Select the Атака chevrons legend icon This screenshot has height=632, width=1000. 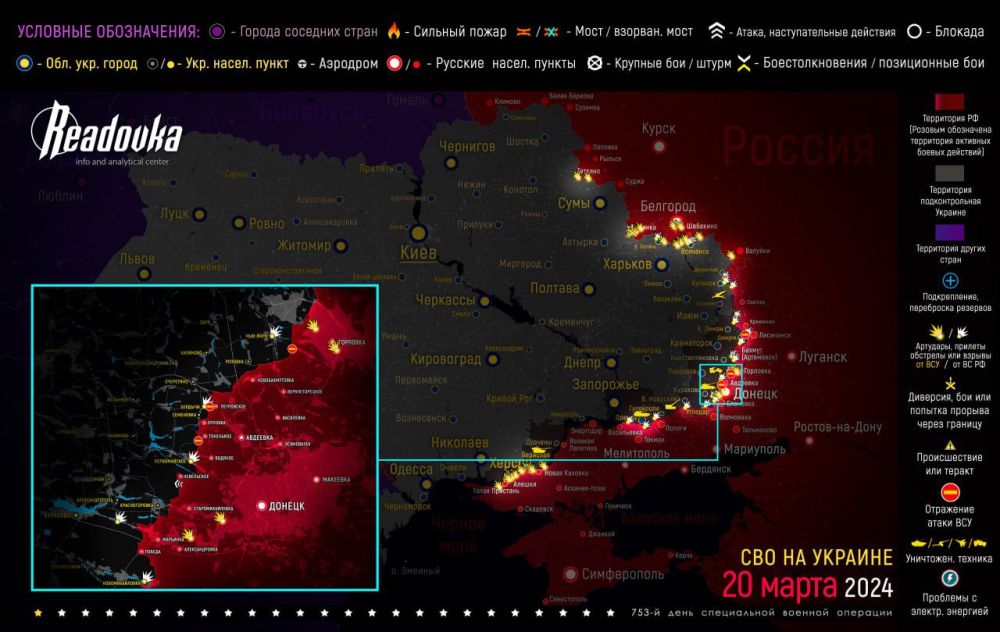[x=717, y=31]
